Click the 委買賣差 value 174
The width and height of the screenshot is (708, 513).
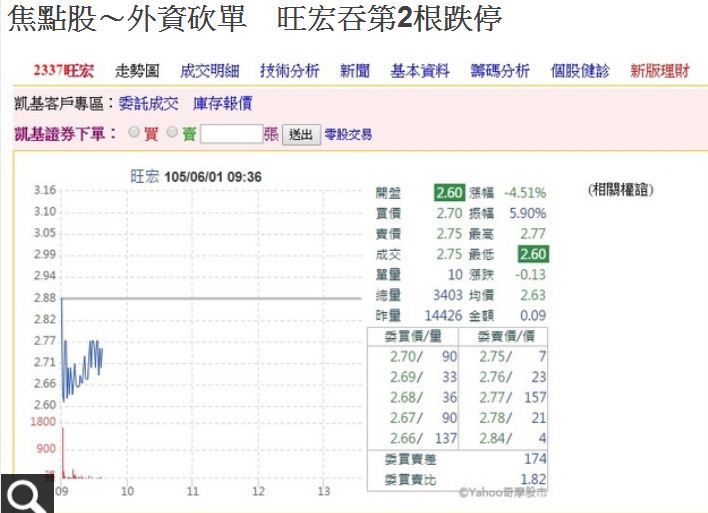tap(535, 459)
